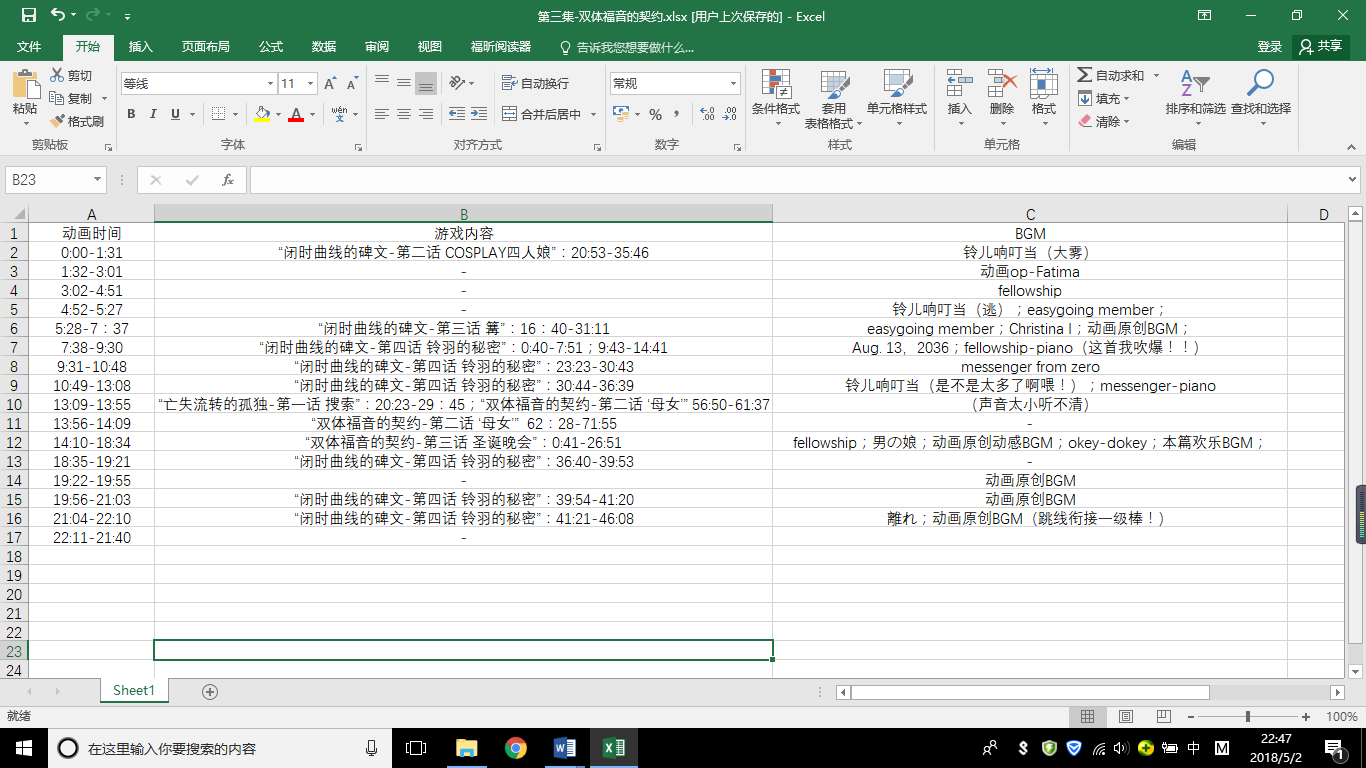Open the number format dropdown 常规
This screenshot has width=1366, height=768.
coord(734,84)
